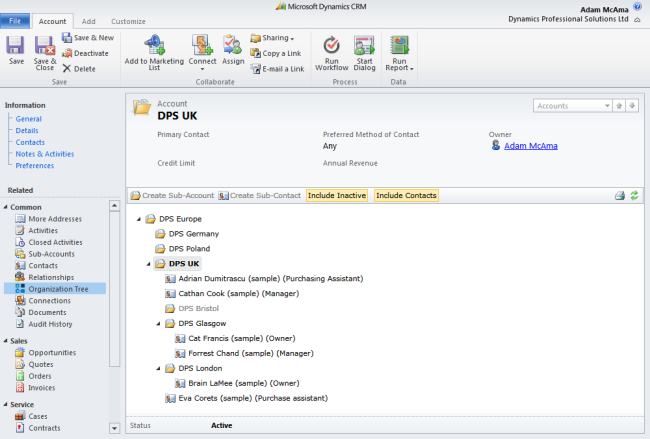This screenshot has height=439, width=650.
Task: Click the print icon in tree toolbar
Action: click(620, 196)
